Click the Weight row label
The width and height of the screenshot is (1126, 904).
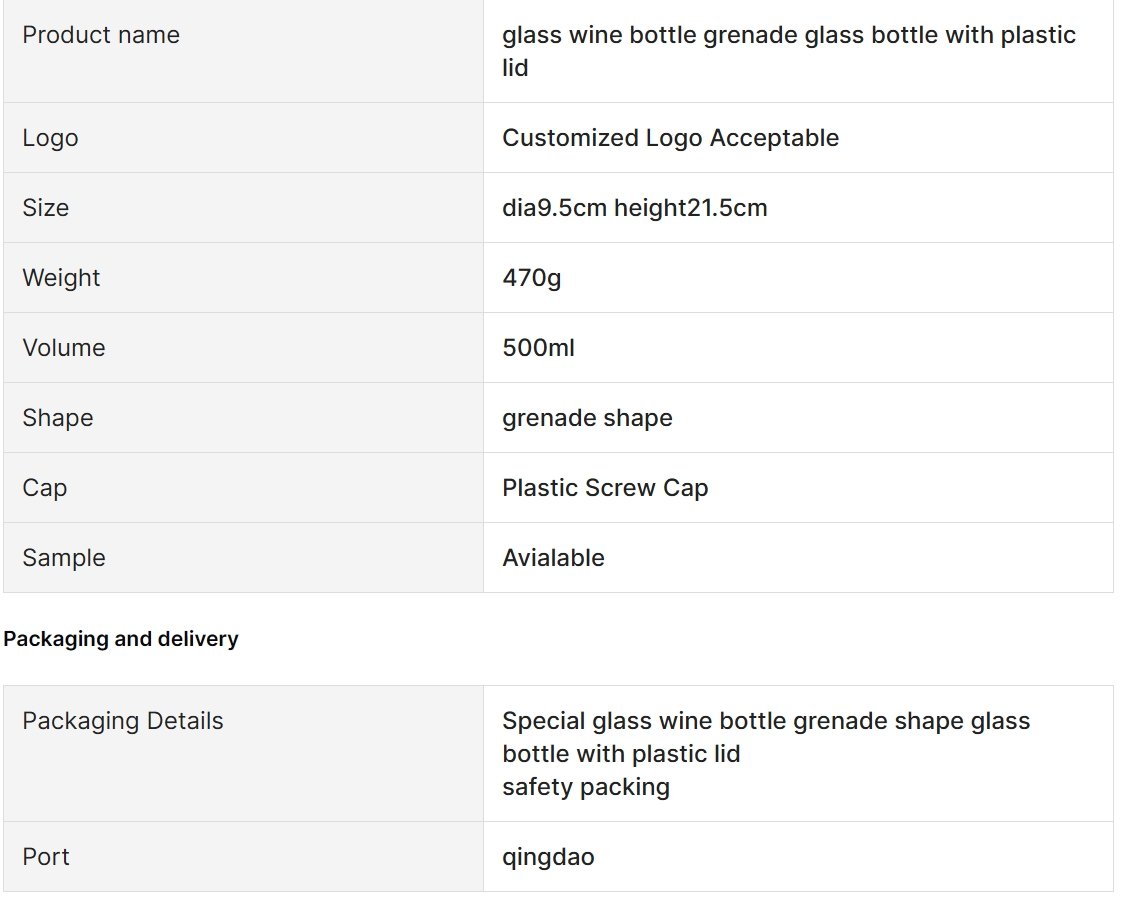point(61,278)
